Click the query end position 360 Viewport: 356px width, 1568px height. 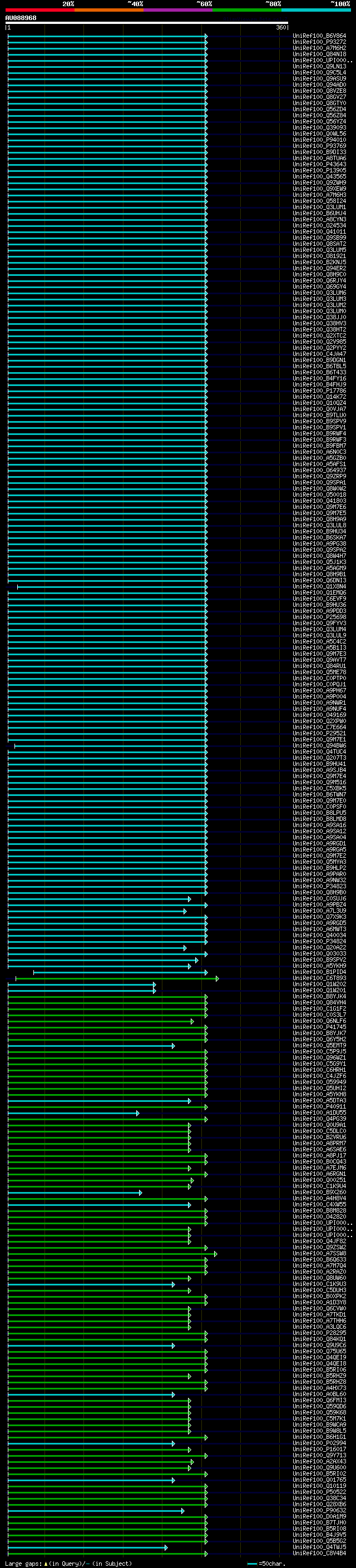coord(281,27)
